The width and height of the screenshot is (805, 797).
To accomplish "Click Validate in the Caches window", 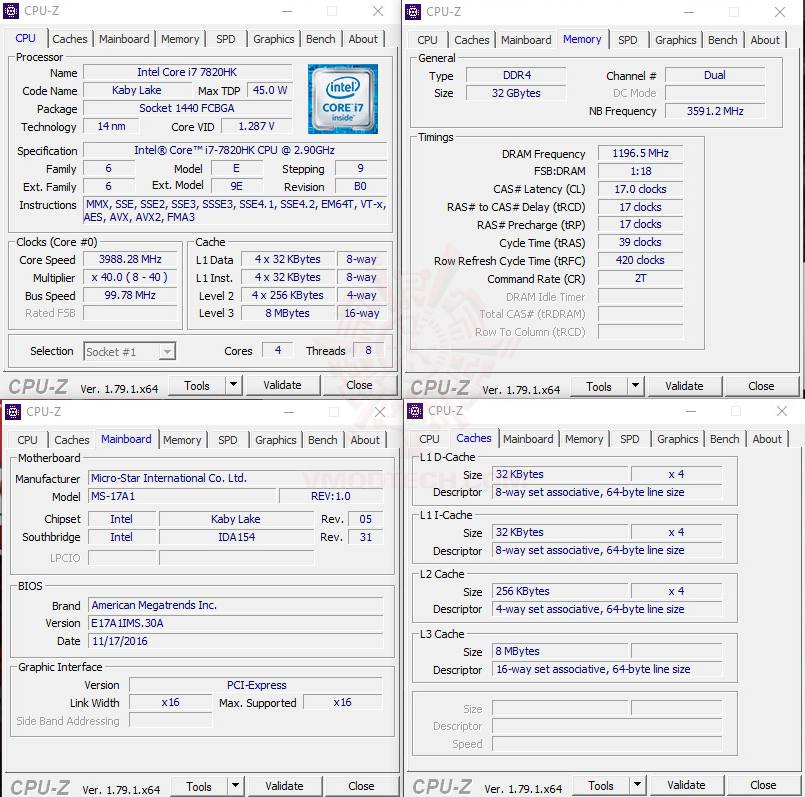I will coord(687,785).
